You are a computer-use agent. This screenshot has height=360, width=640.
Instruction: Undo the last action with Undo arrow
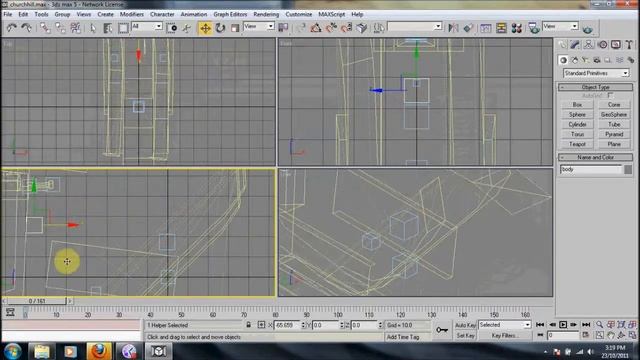click(x=11, y=28)
